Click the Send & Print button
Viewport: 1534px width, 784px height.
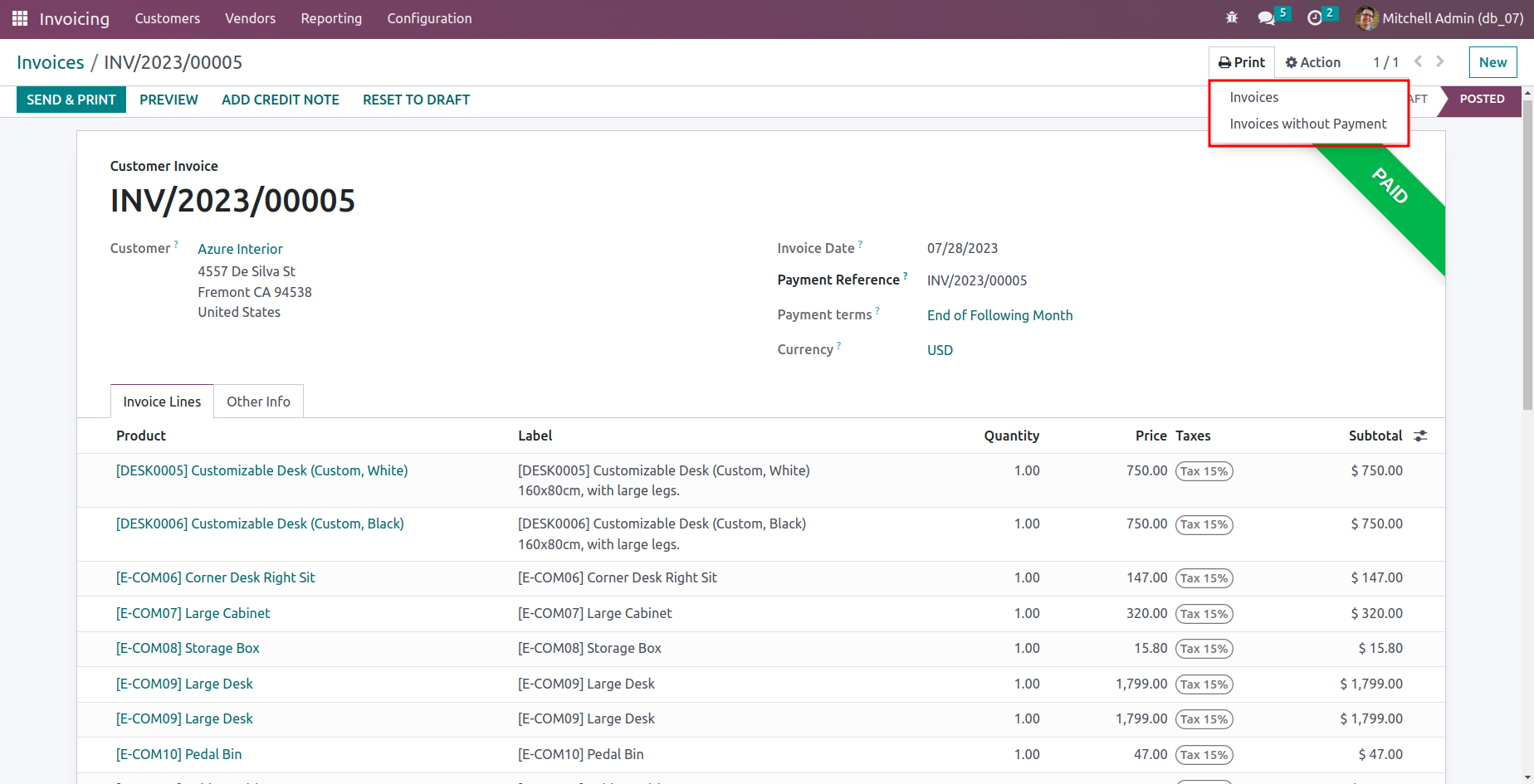click(x=71, y=100)
